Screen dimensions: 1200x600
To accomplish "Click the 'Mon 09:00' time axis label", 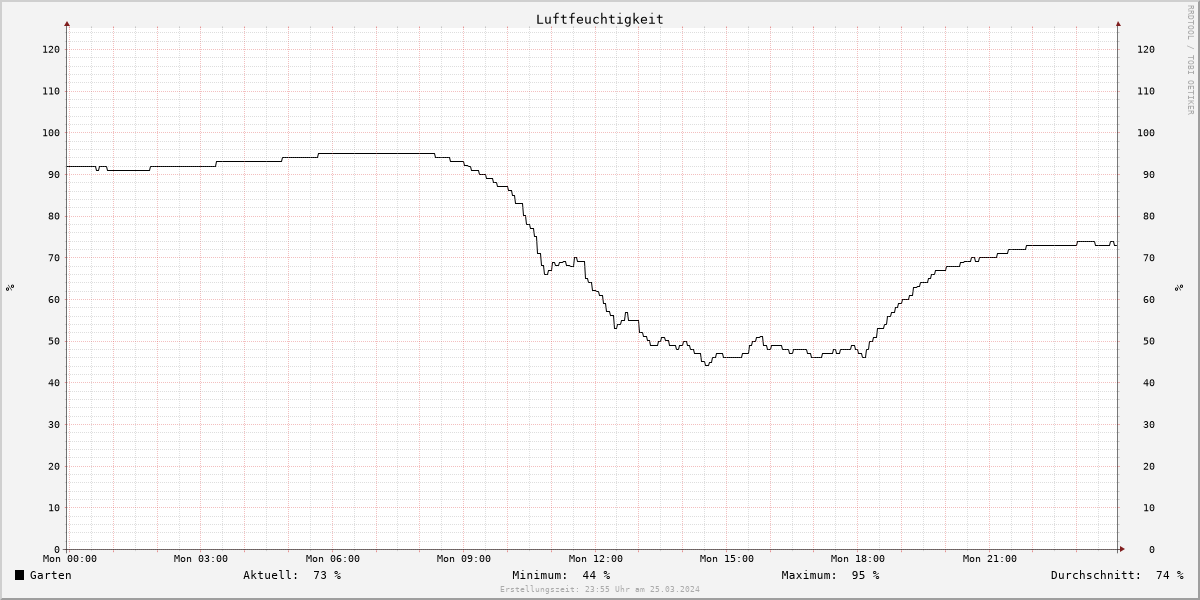I will 464,559.
